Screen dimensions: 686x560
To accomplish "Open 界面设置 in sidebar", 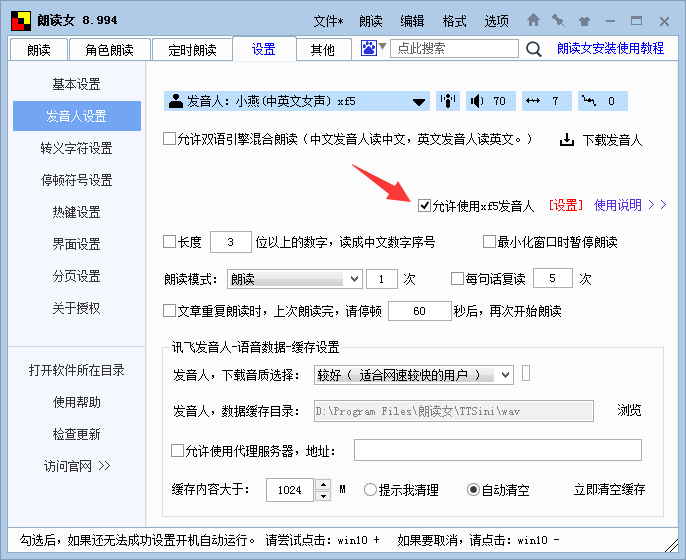I will tap(77, 244).
